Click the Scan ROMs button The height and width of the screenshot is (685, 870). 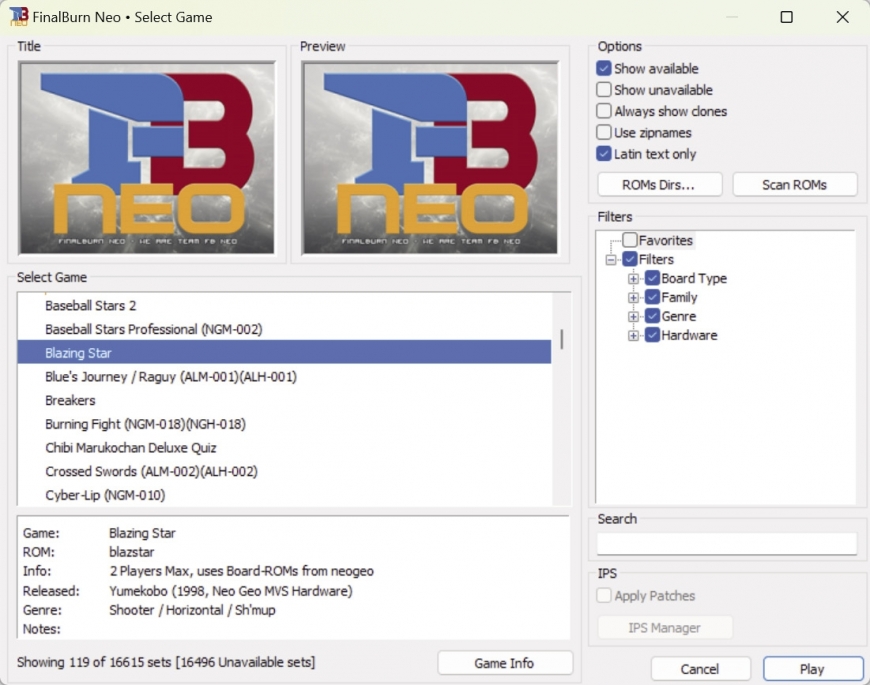pyautogui.click(x=795, y=185)
